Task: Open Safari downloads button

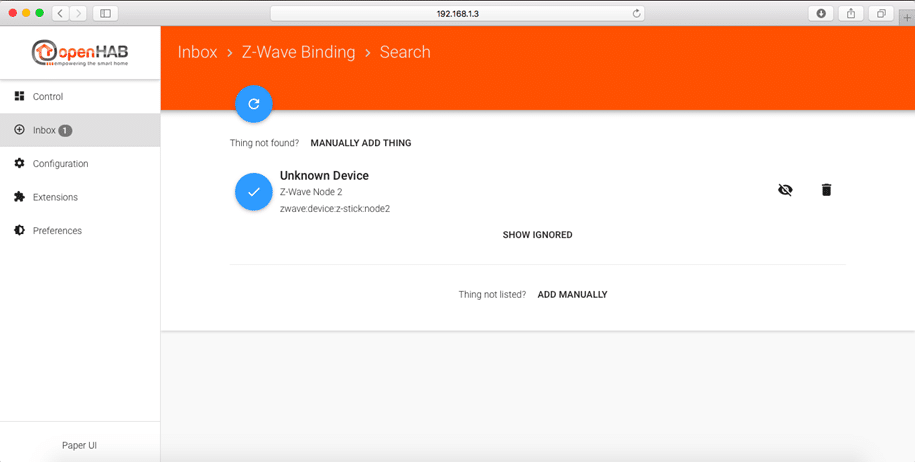Action: [821, 13]
